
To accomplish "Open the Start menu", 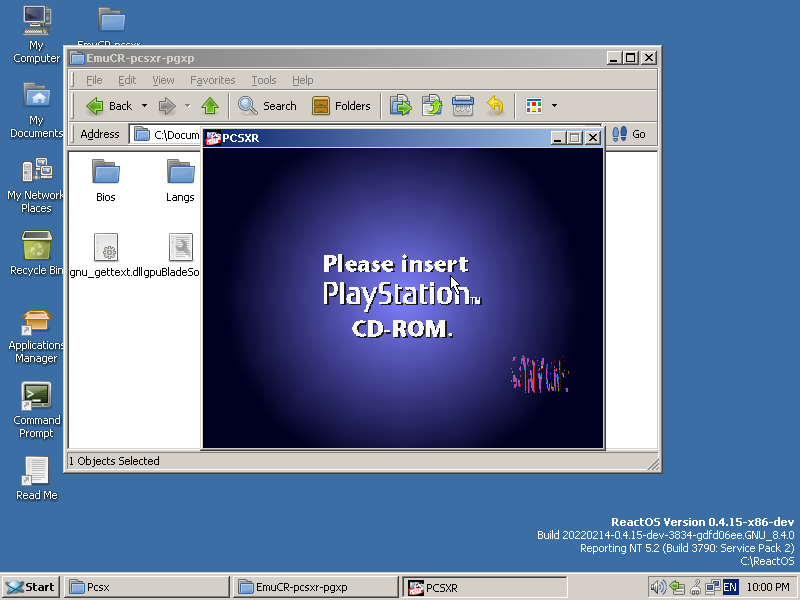I will click(31, 587).
